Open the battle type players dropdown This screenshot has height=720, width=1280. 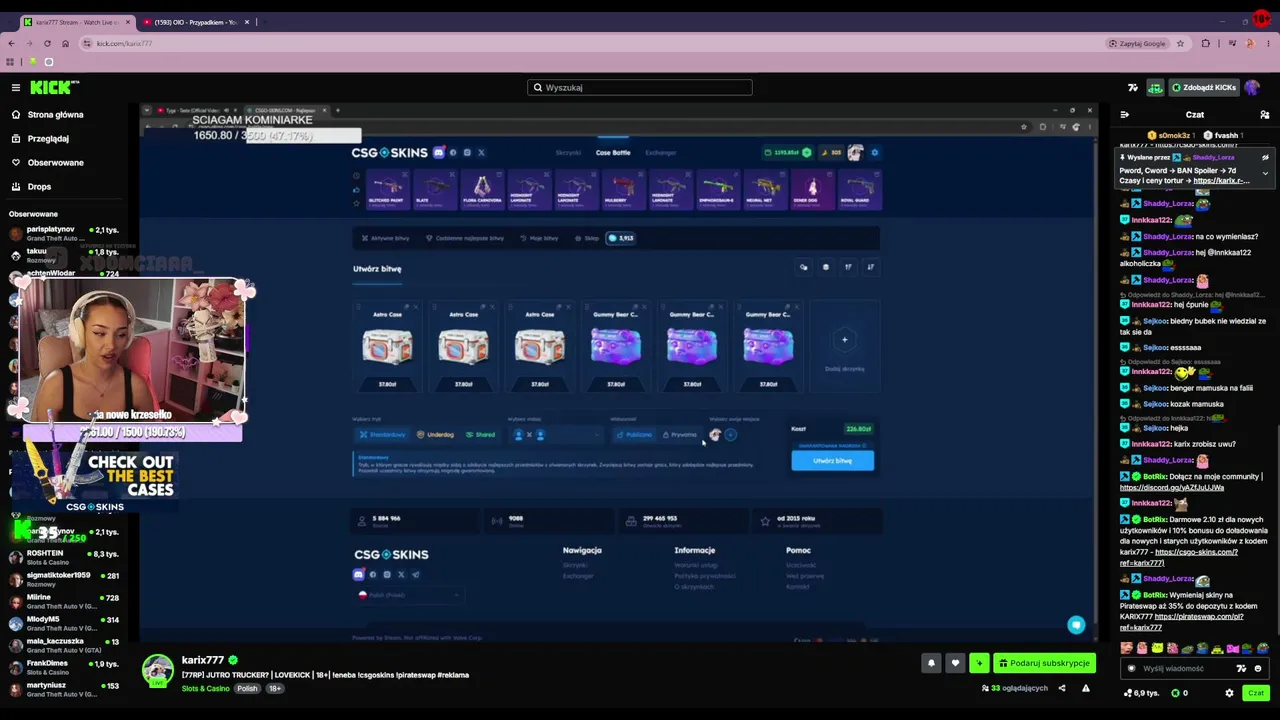click(x=556, y=435)
